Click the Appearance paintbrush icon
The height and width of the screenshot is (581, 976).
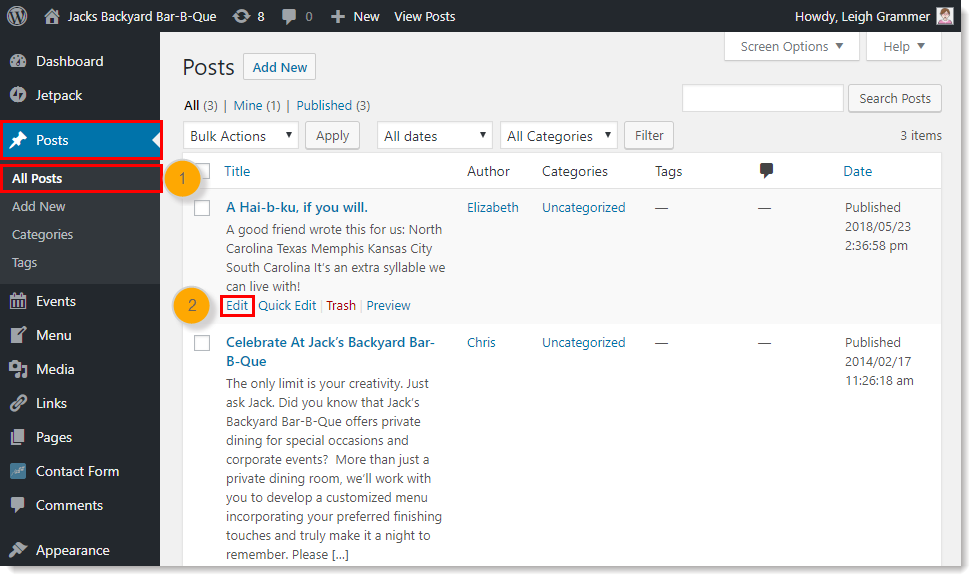(x=18, y=550)
